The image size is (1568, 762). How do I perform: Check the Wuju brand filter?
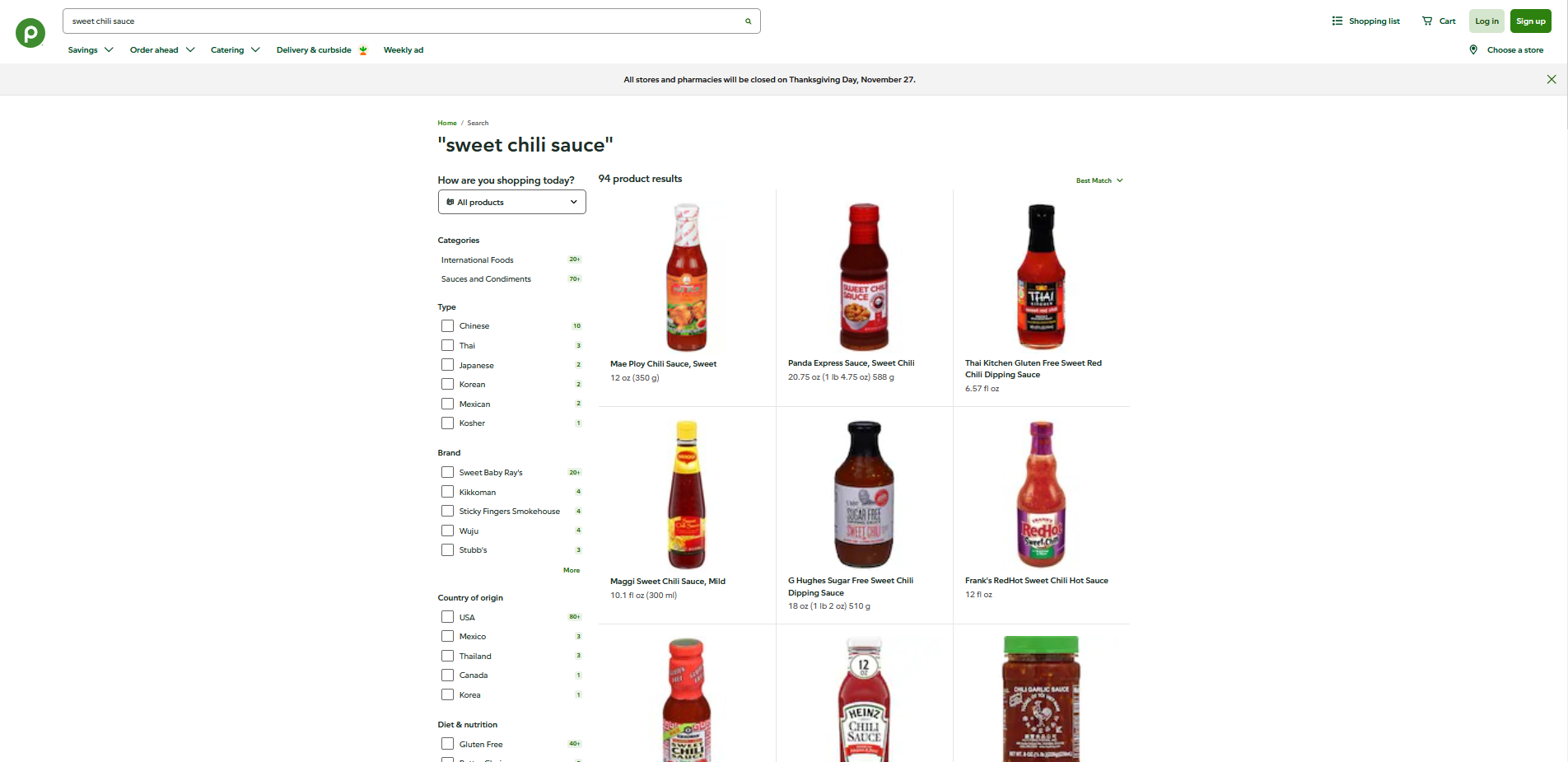(x=447, y=531)
